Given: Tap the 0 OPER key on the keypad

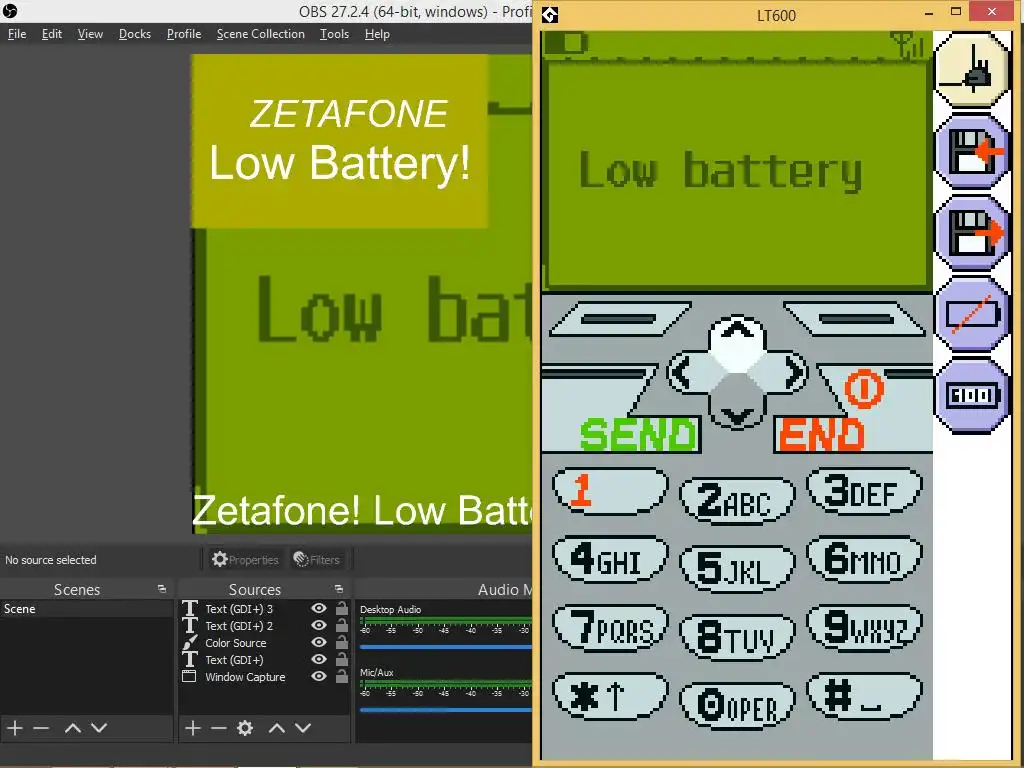Looking at the screenshot, I should [737, 706].
